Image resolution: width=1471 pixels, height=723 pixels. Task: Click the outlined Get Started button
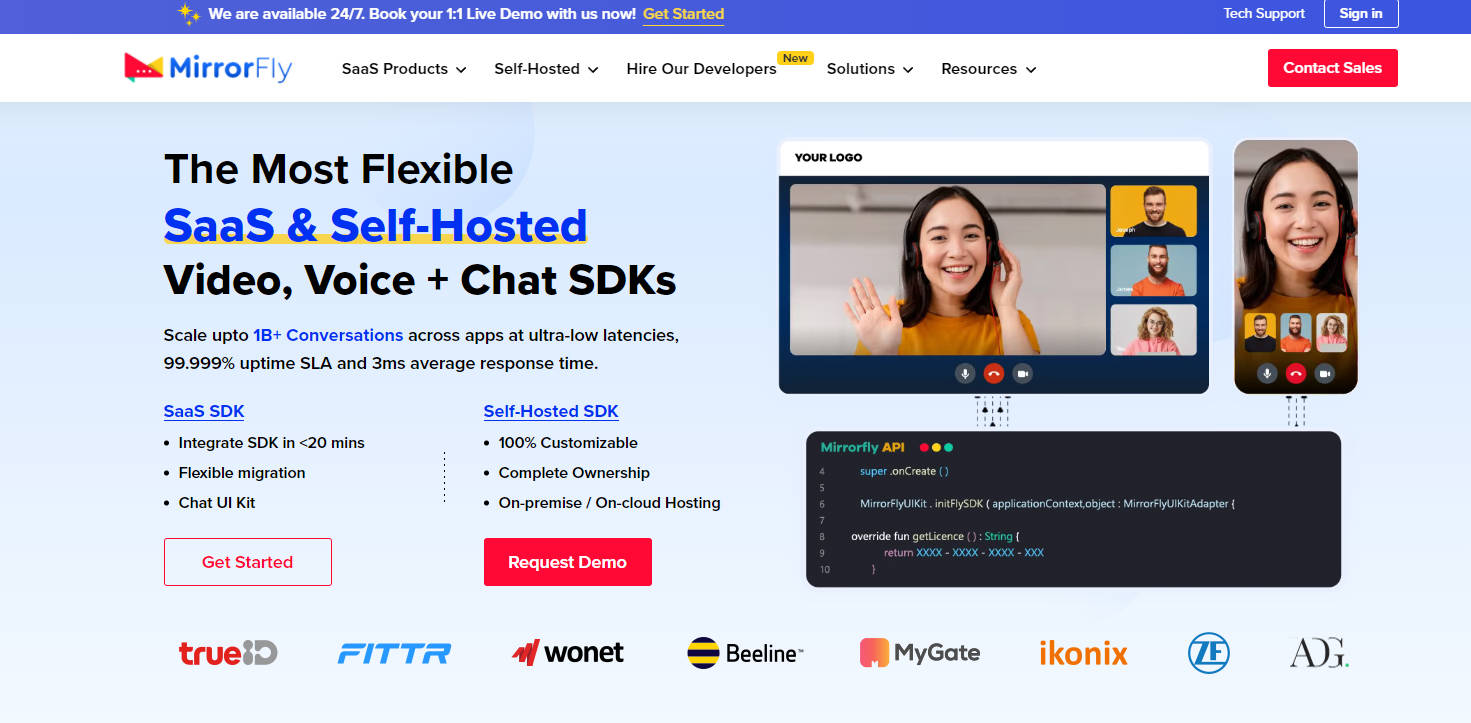(247, 562)
